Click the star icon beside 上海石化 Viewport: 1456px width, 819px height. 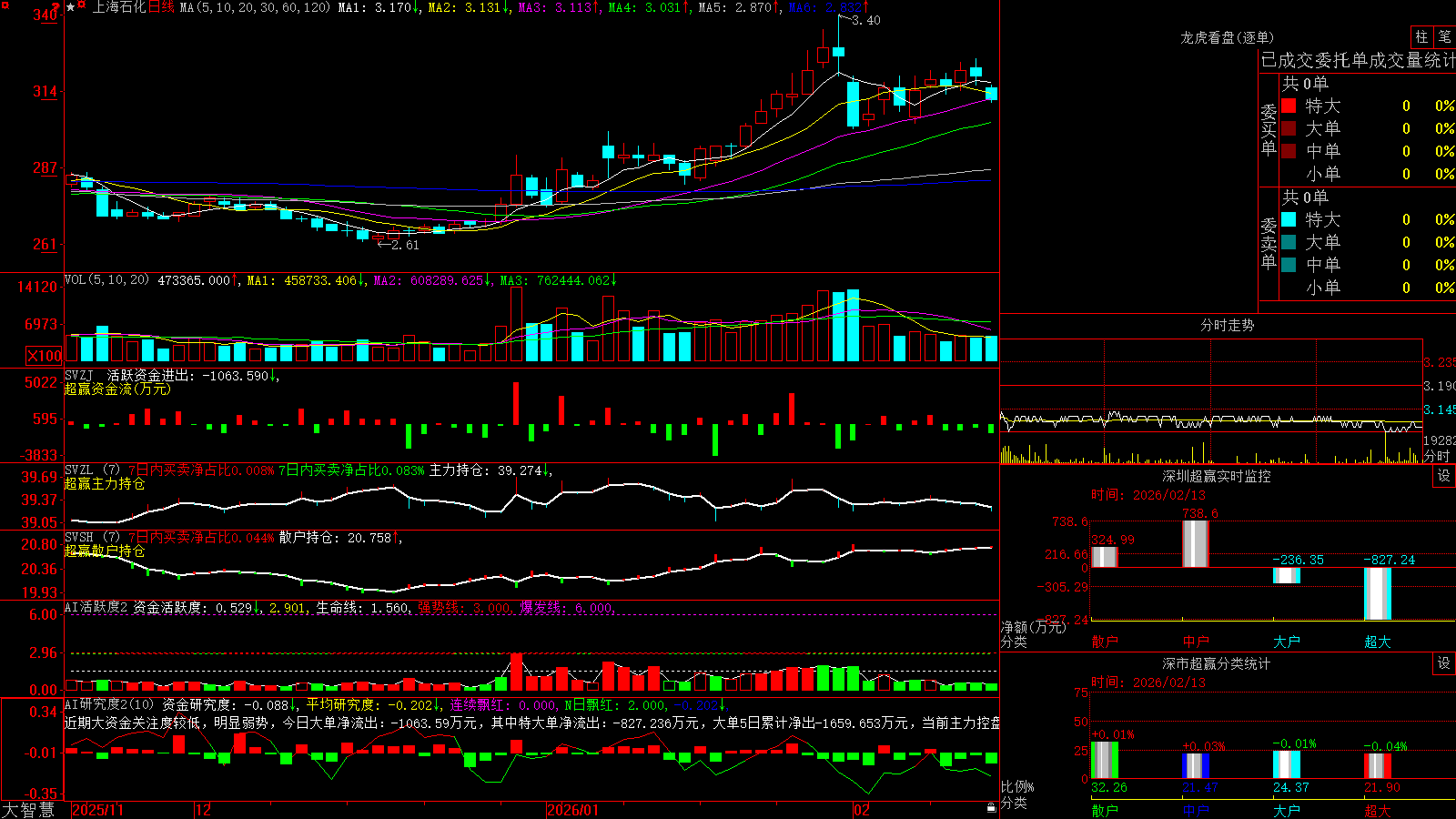[x=71, y=7]
